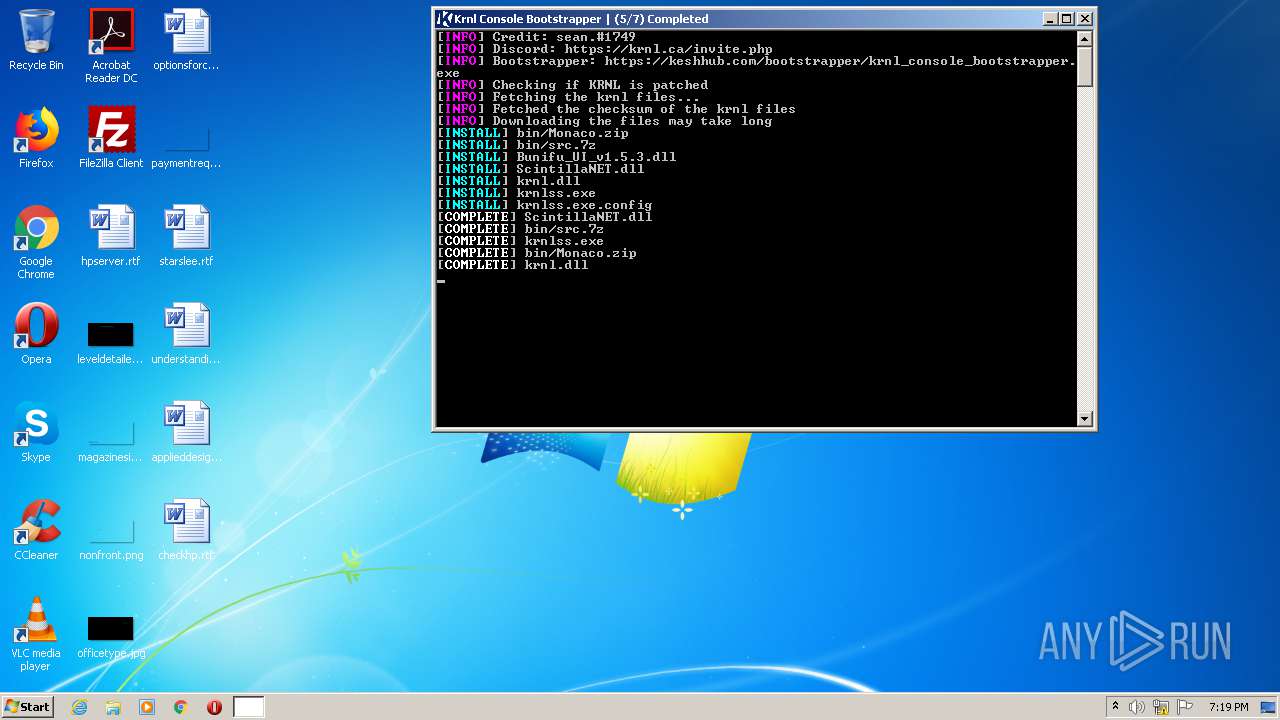Image resolution: width=1280 pixels, height=720 pixels.
Task: Maximize the Krnl console window
Action: (x=1066, y=19)
